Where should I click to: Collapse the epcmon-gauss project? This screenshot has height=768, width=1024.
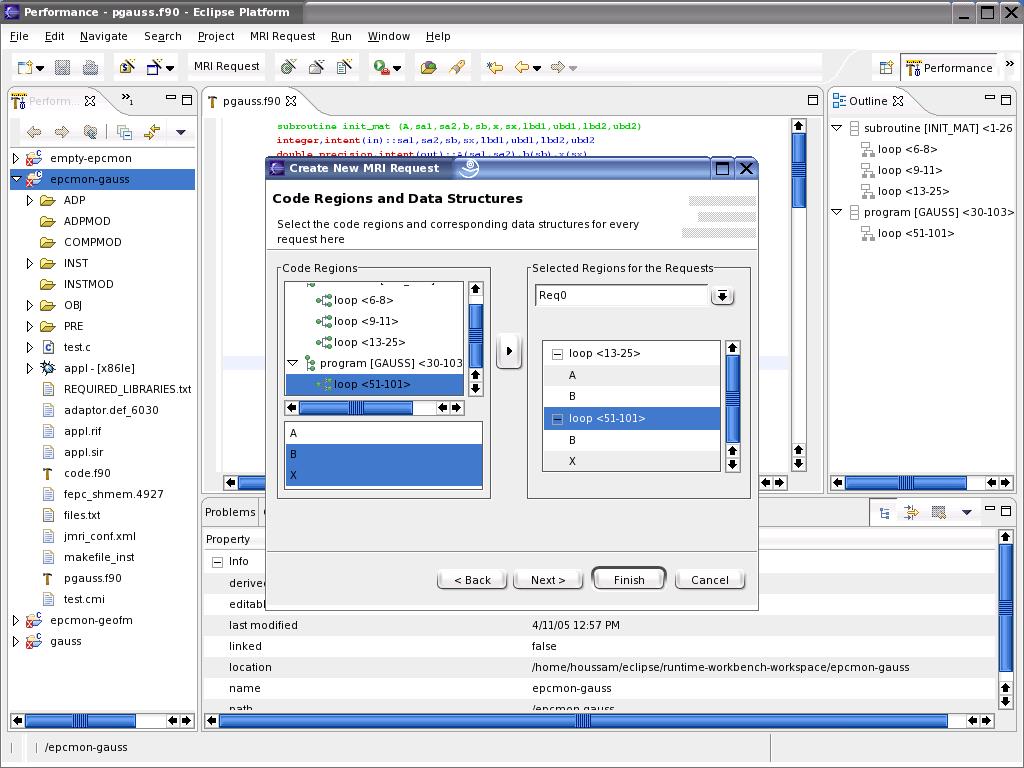[x=16, y=179]
